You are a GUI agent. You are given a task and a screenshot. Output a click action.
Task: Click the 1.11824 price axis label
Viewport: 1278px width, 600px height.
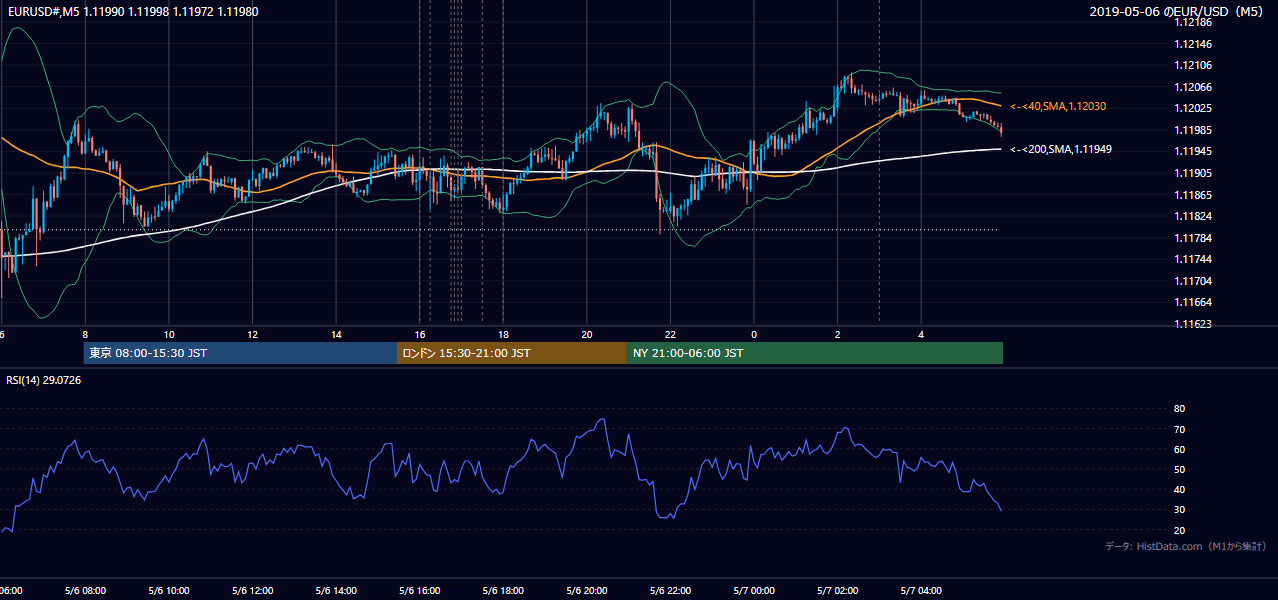point(1193,216)
